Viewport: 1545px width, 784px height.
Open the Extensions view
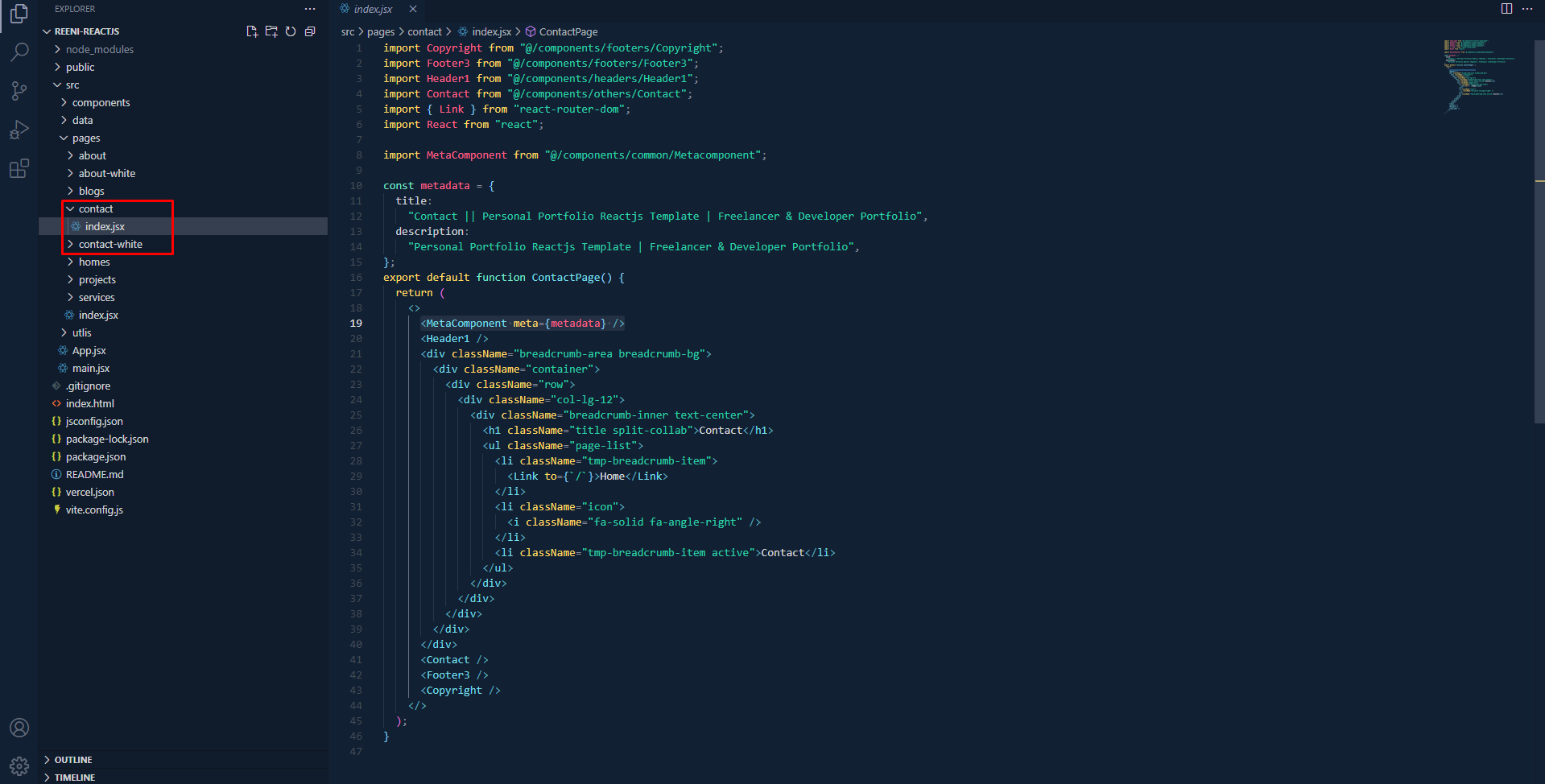[19, 168]
